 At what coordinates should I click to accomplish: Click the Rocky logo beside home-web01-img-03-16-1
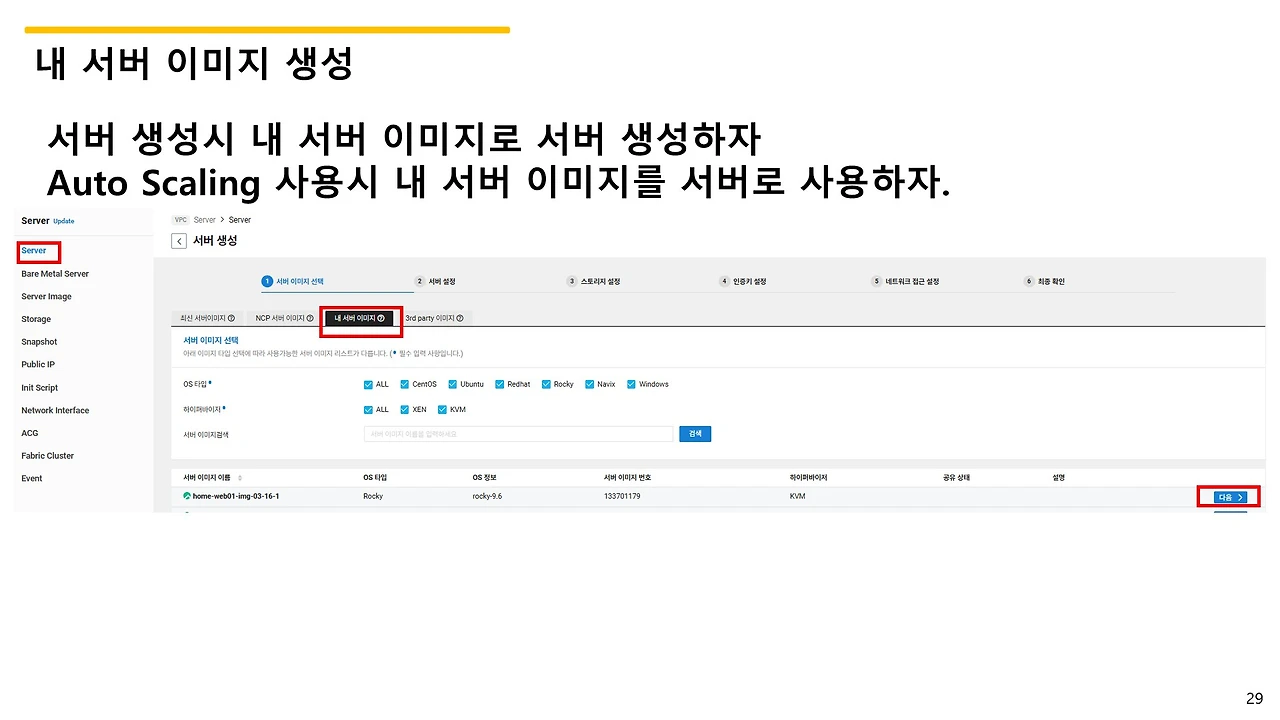186,495
